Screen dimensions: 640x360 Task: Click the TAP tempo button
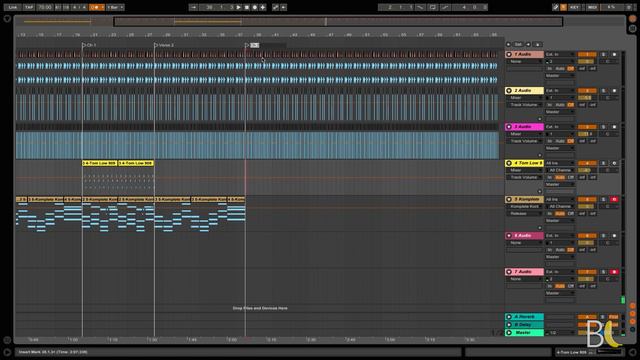tap(29, 7)
